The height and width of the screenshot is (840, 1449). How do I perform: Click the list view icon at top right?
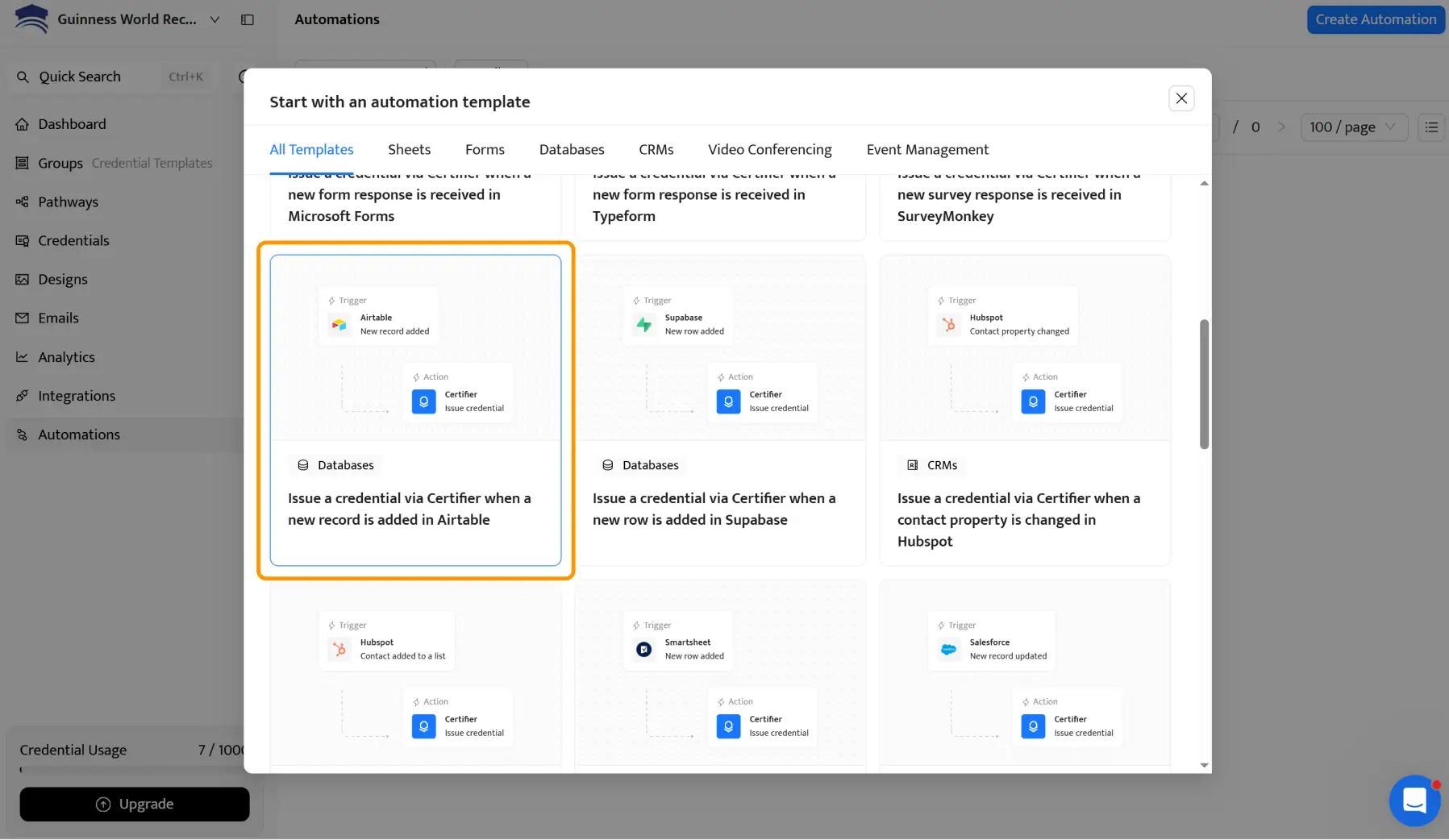point(1431,127)
